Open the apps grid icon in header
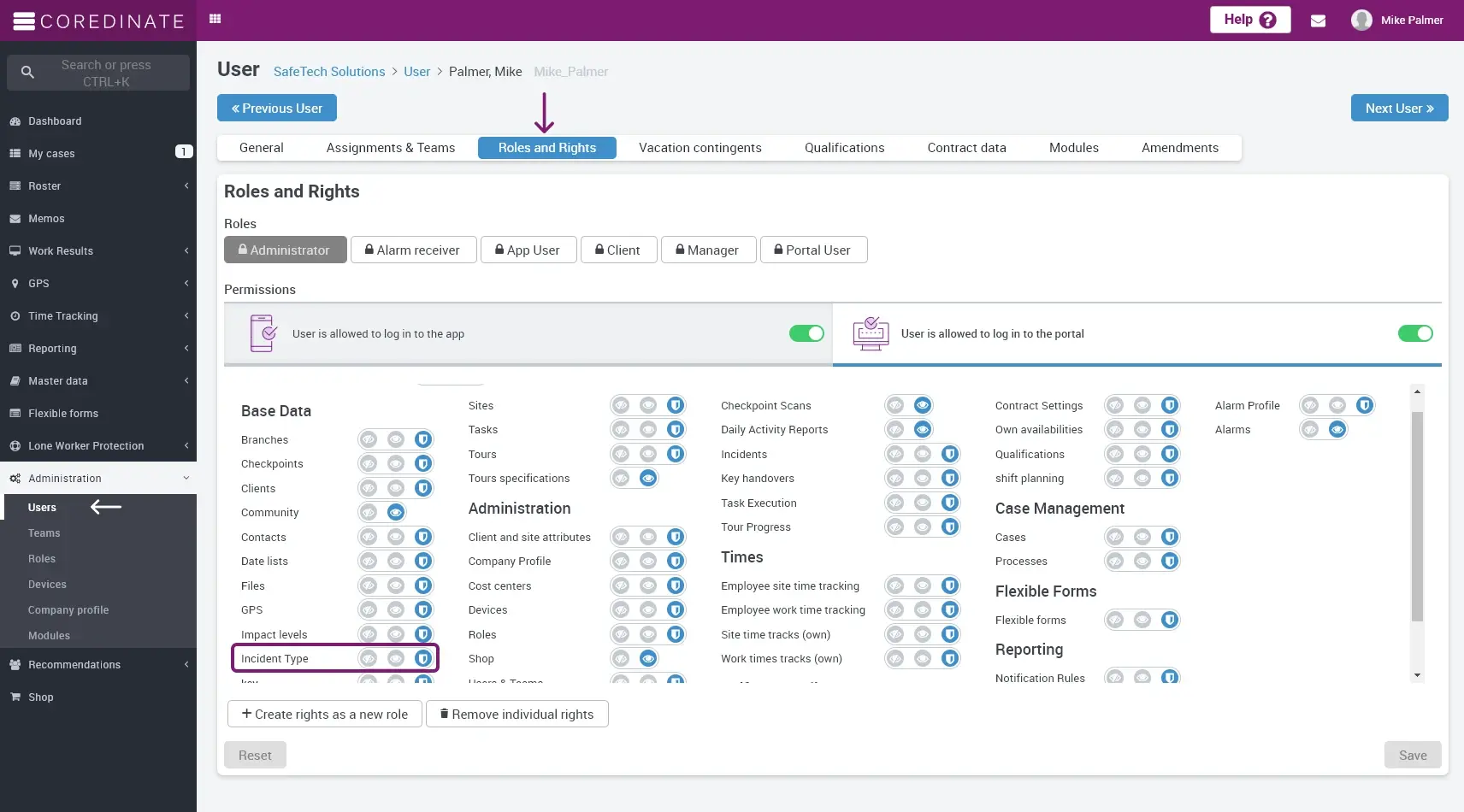This screenshot has height=812, width=1464. point(215,19)
